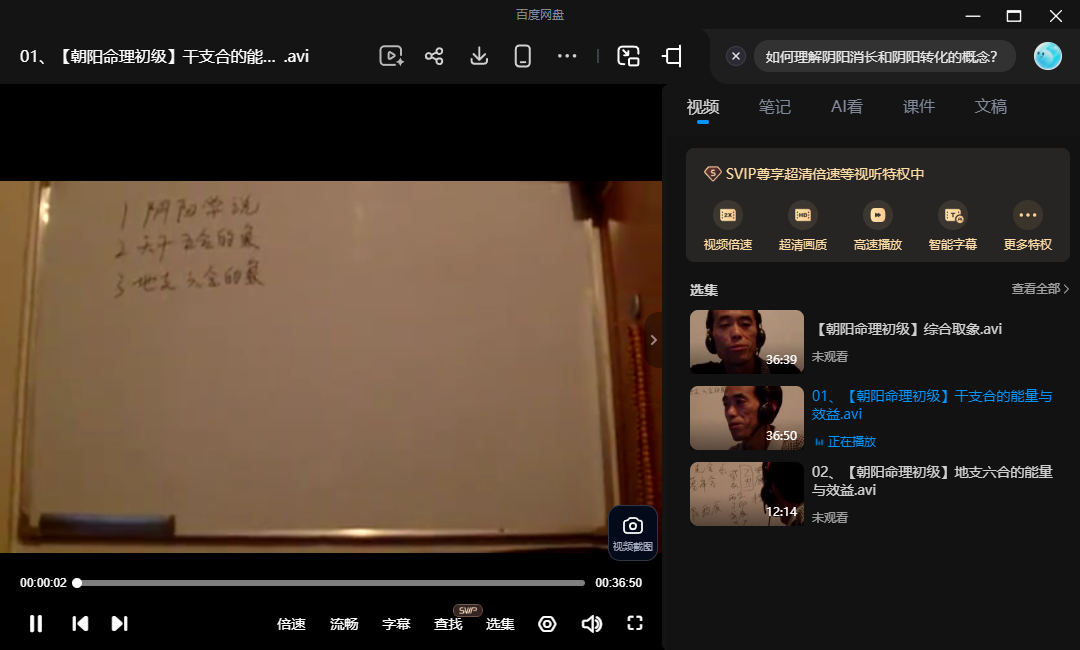
Task: Open the 倍速 playback speed menu
Action: pos(291,624)
